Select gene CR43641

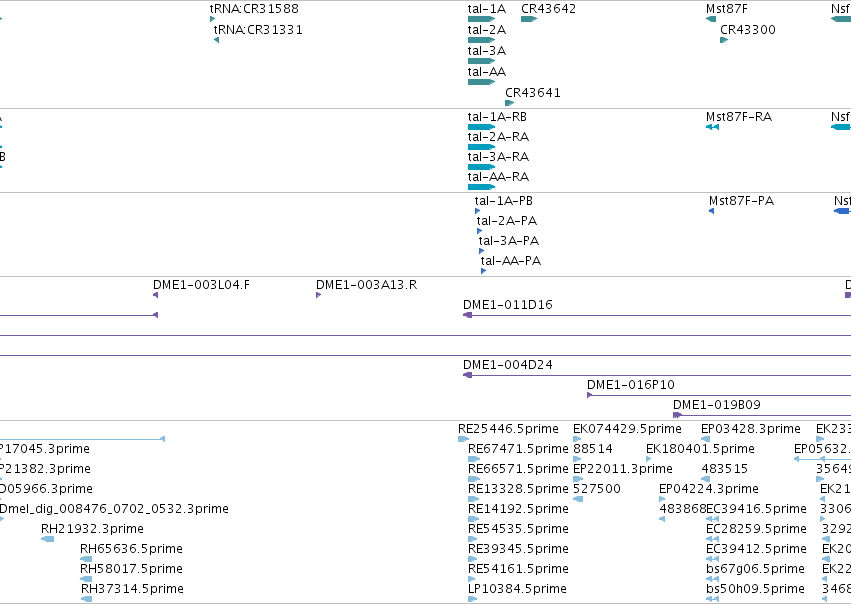(x=510, y=103)
